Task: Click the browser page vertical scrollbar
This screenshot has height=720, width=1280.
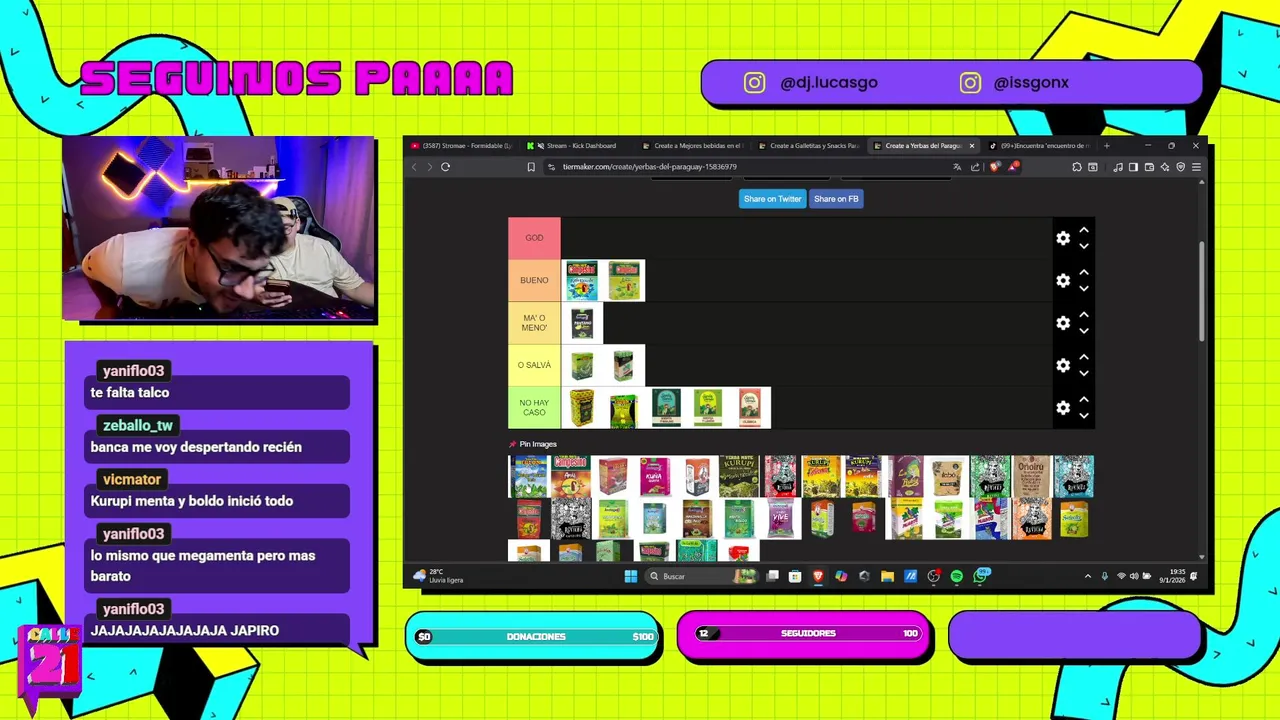Action: click(x=1203, y=292)
